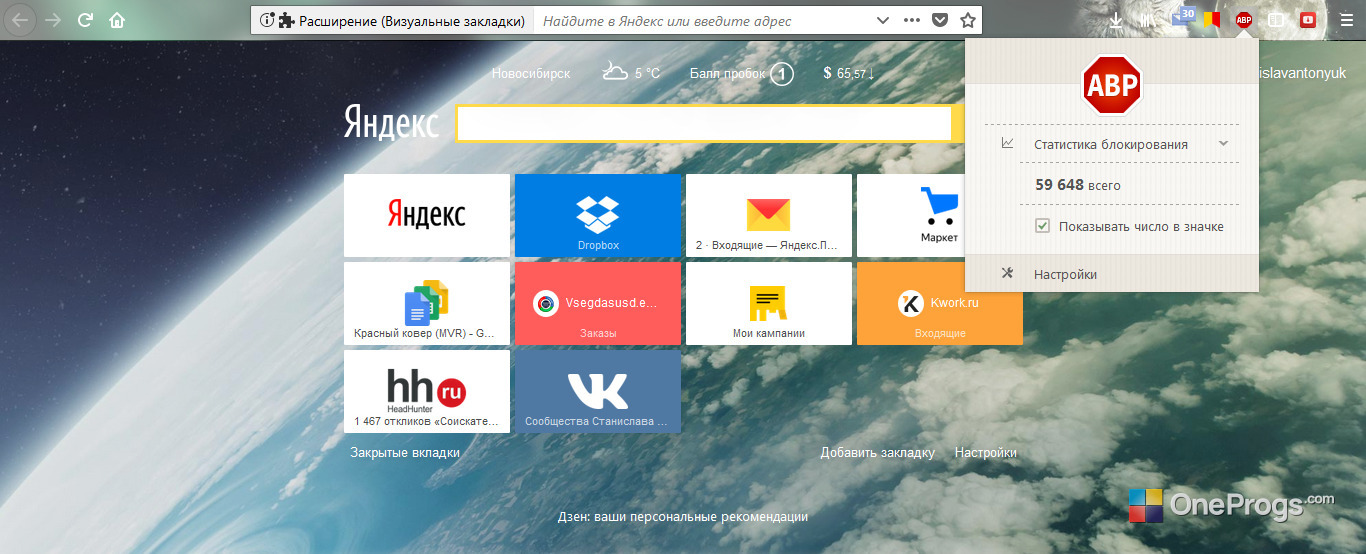Open 'Дзен: ваши персональные рекомендации'

pyautogui.click(x=682, y=517)
